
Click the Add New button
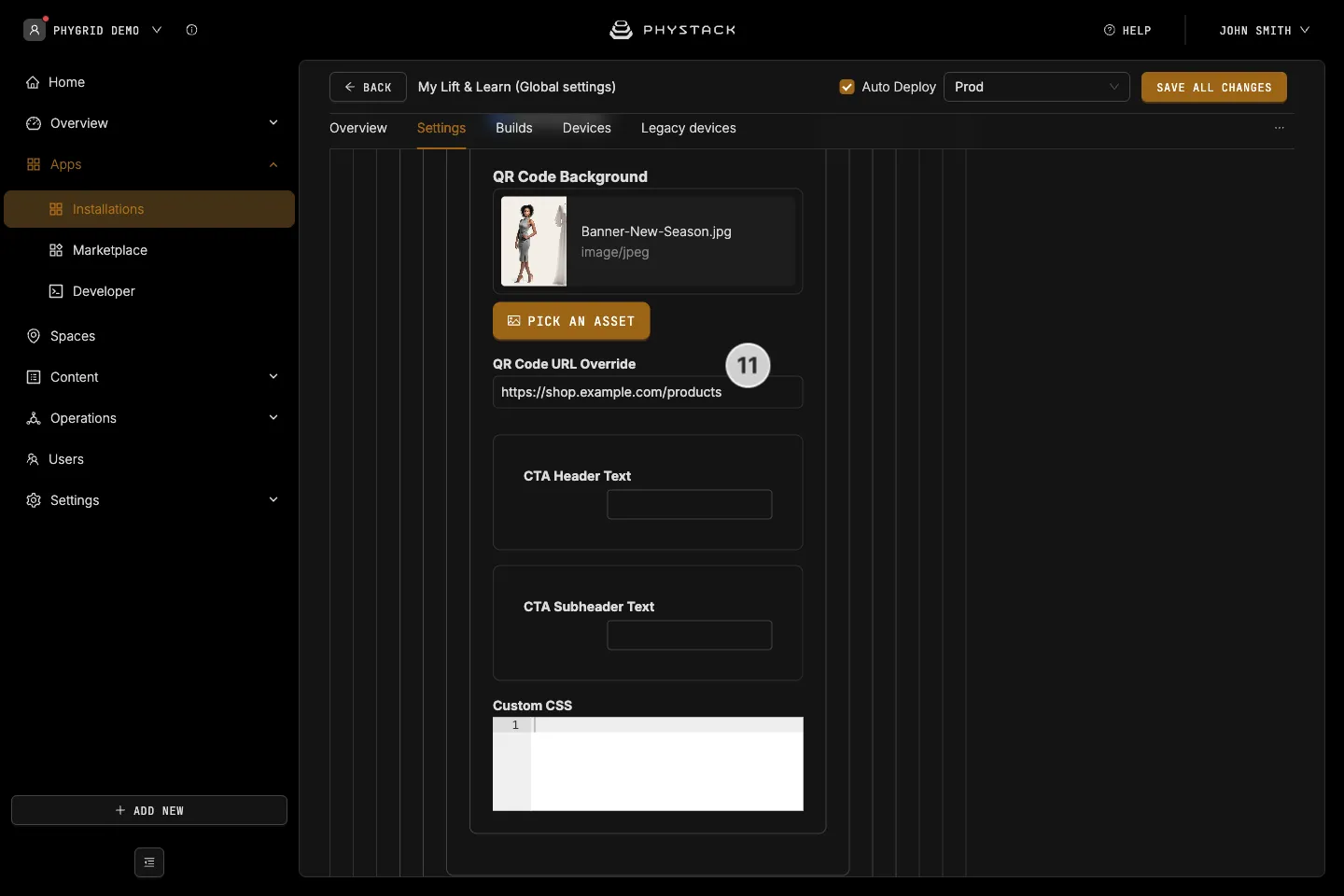pos(149,810)
